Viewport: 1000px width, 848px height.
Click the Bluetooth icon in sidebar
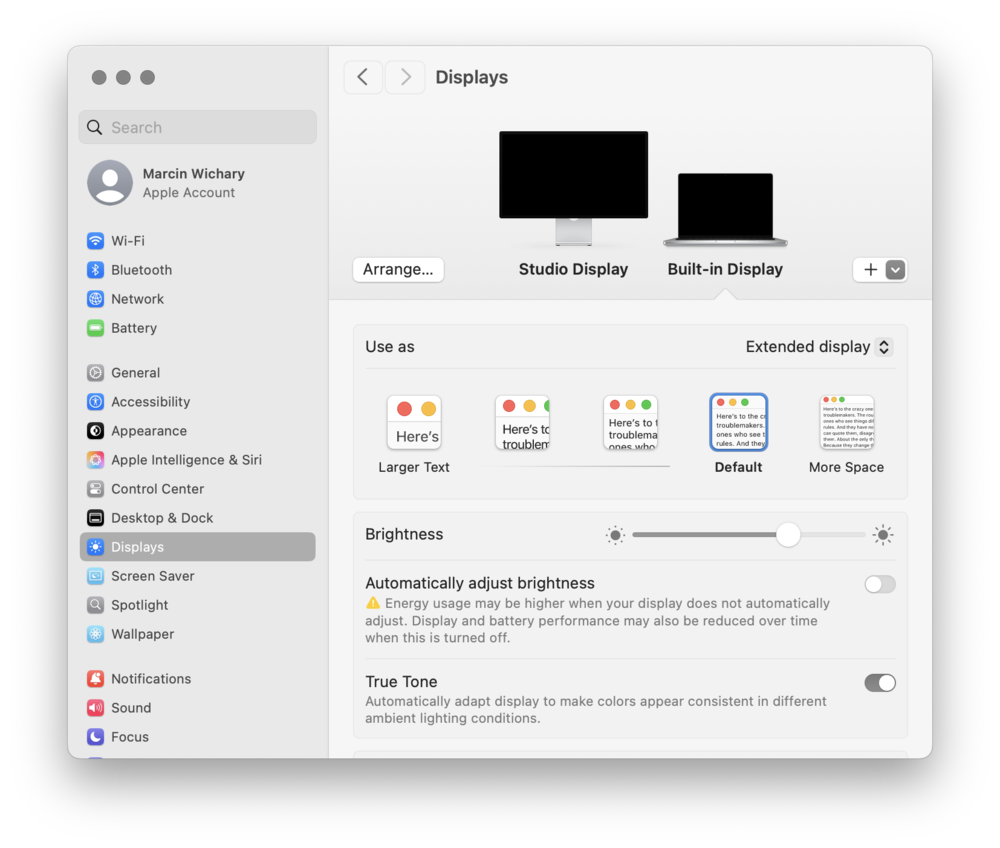96,270
